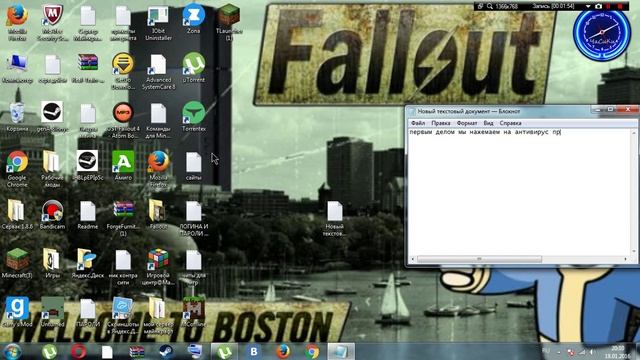Open OST Fallout 4 MP3 file icon
This screenshot has width=640, height=360.
tap(123, 113)
